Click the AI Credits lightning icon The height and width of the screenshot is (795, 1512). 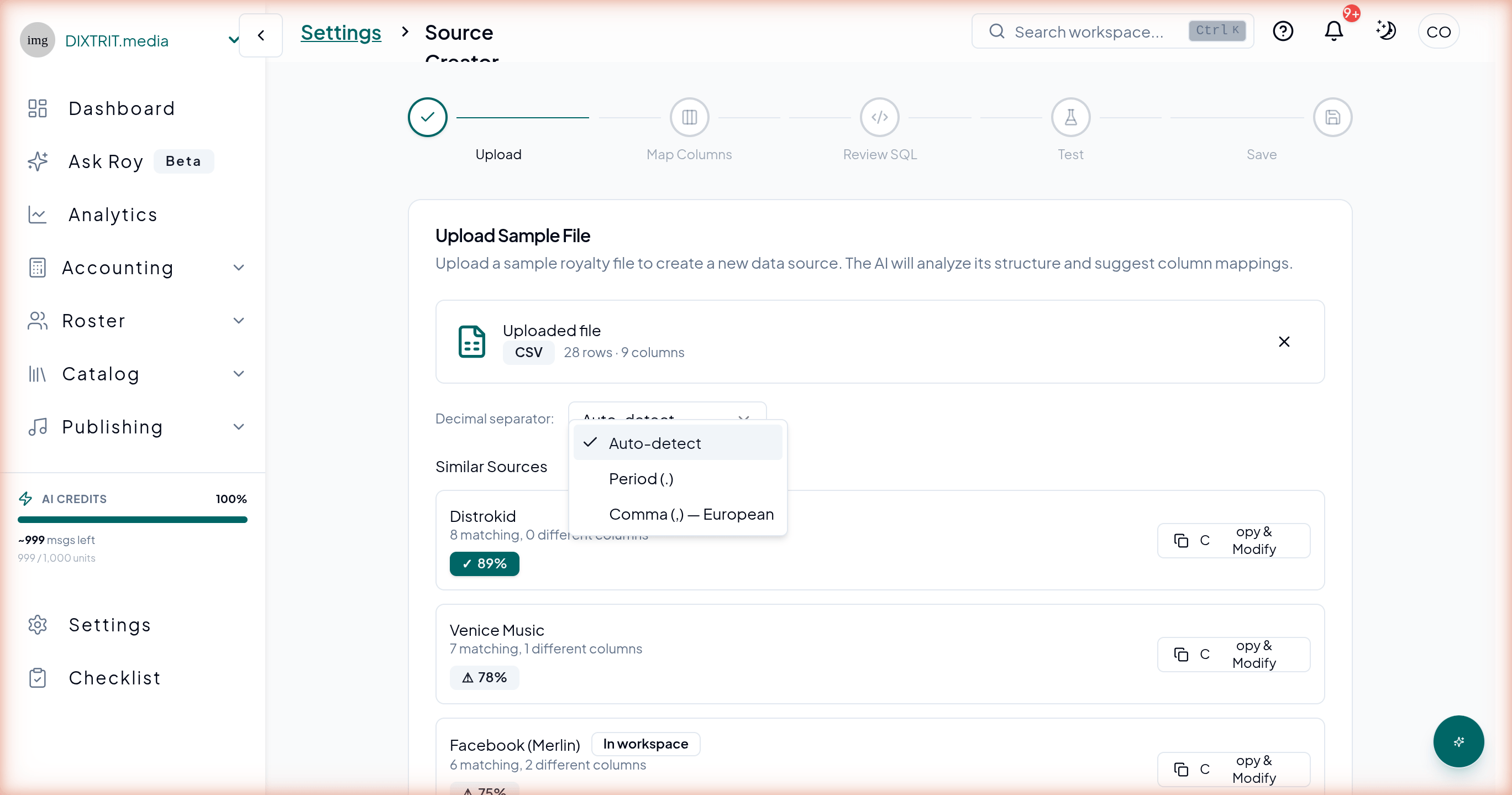[x=26, y=499]
